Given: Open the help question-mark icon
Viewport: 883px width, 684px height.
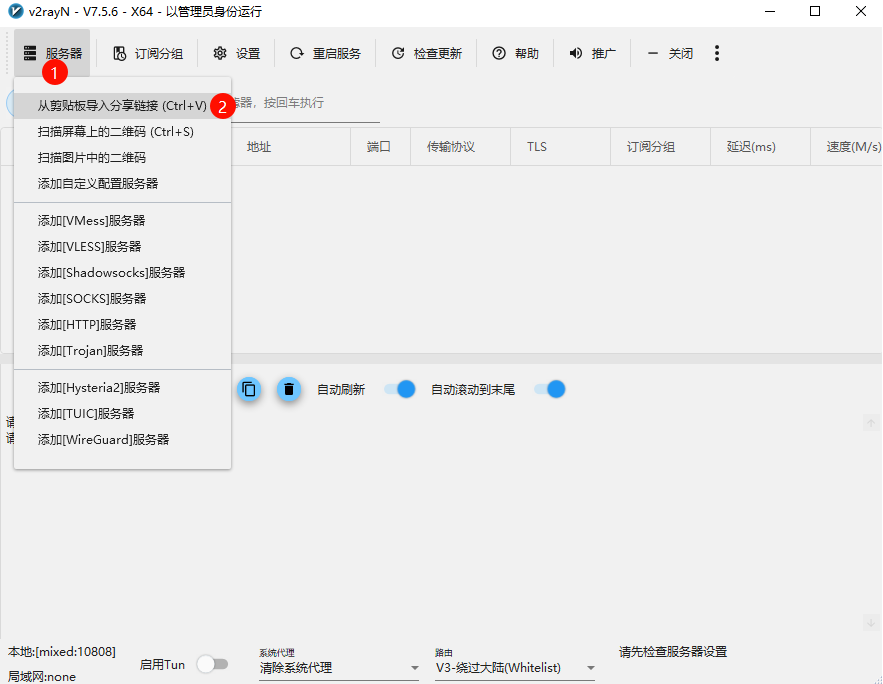Looking at the screenshot, I should point(498,54).
